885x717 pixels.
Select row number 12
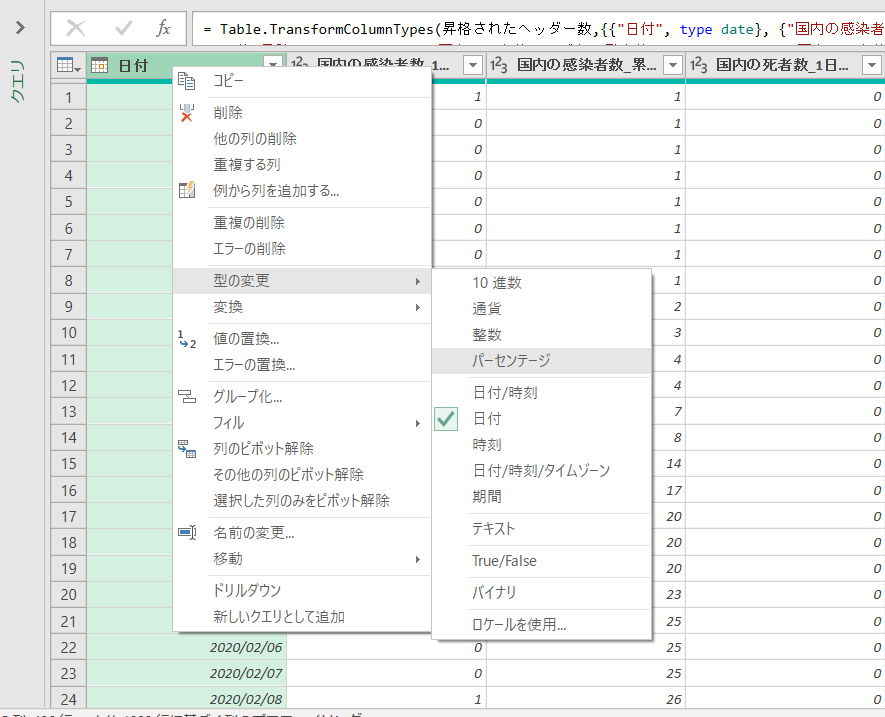click(68, 386)
